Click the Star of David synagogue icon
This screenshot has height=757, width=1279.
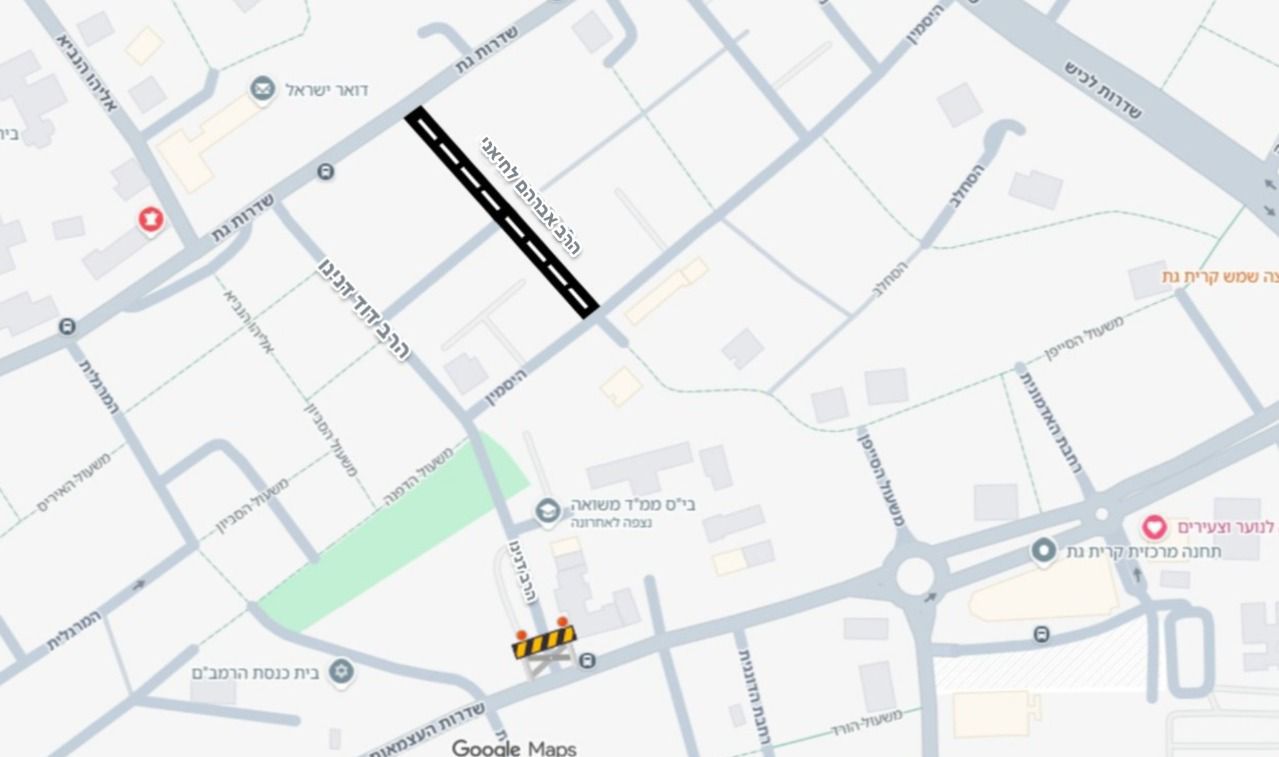tap(342, 672)
